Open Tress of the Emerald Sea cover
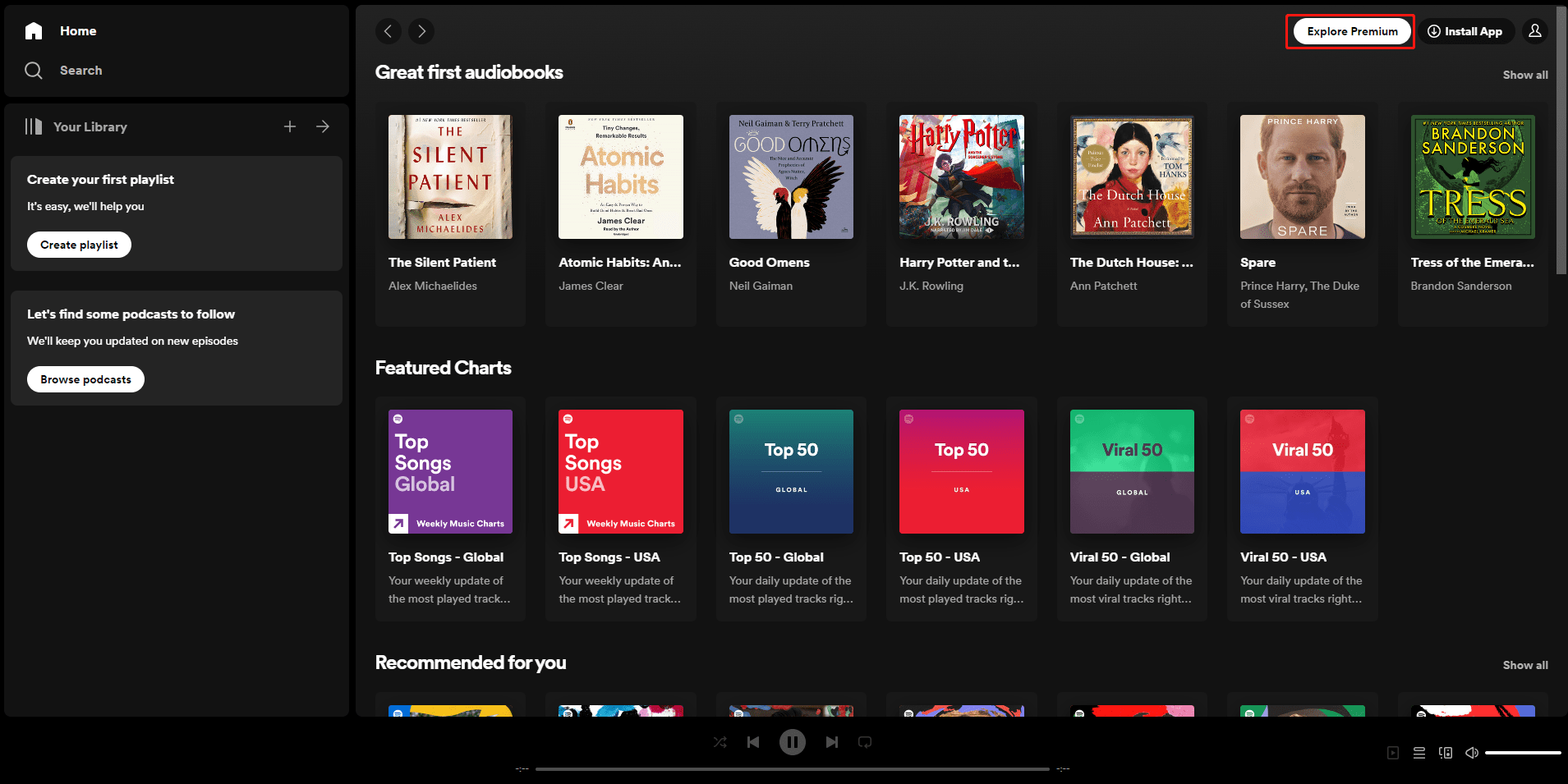Viewport: 1568px width, 784px height. pyautogui.click(x=1473, y=177)
